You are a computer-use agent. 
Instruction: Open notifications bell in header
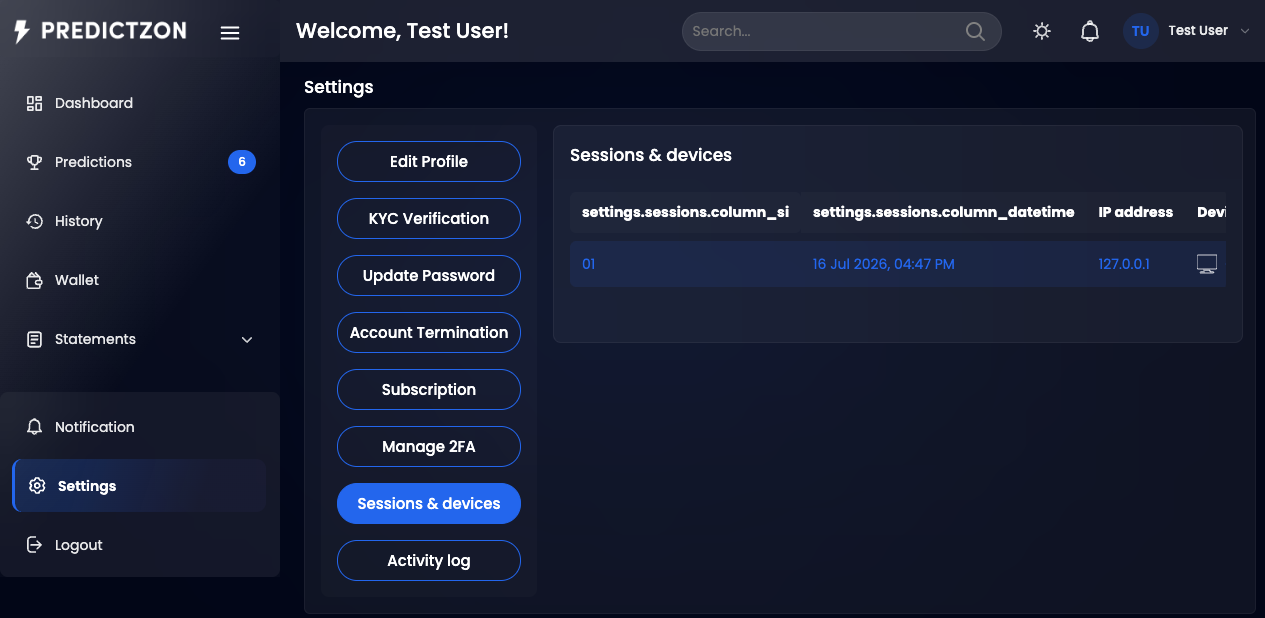click(x=1090, y=31)
